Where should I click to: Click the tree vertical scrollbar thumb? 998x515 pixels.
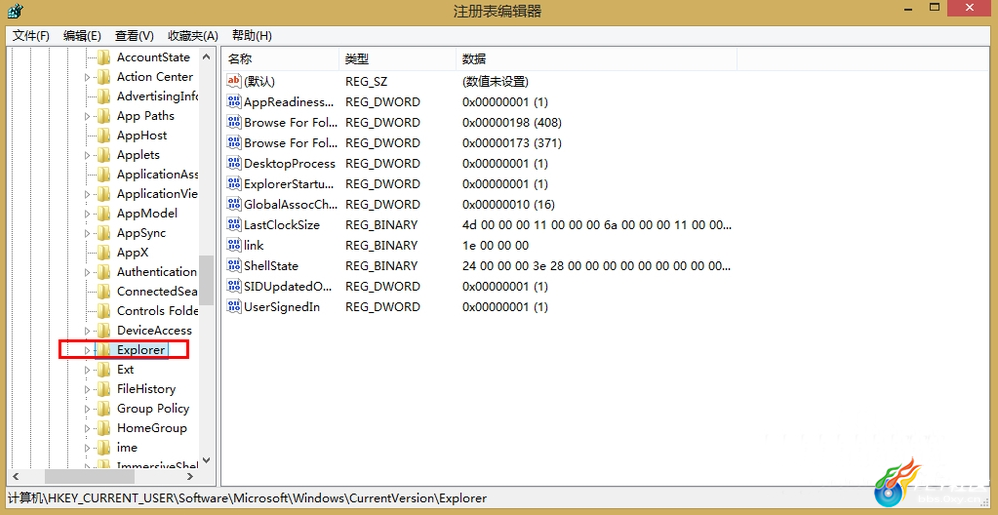206,280
